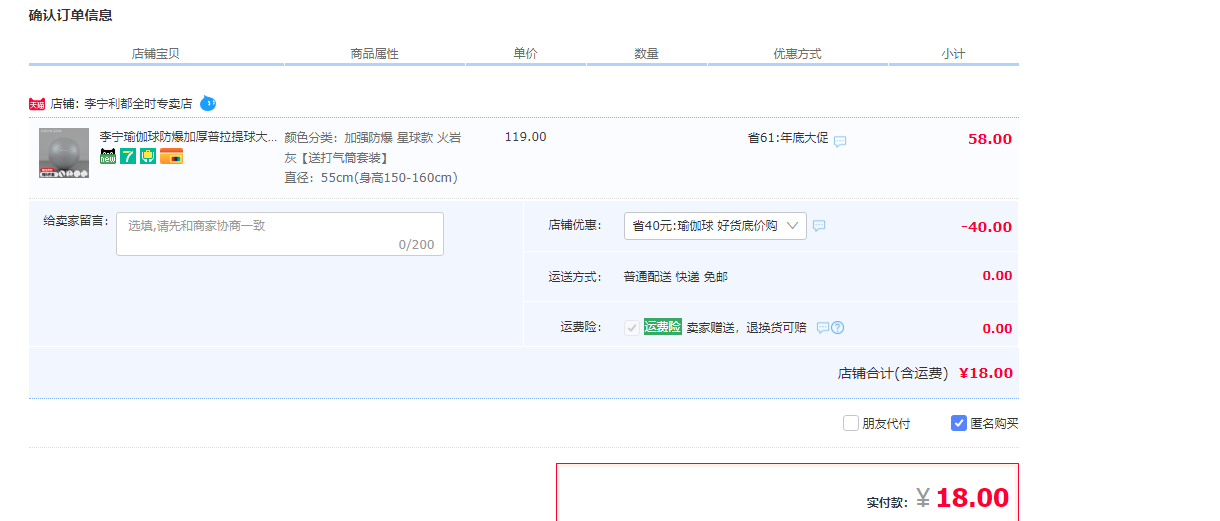Click the 小计 column header
The height and width of the screenshot is (521, 1220).
click(x=953, y=54)
